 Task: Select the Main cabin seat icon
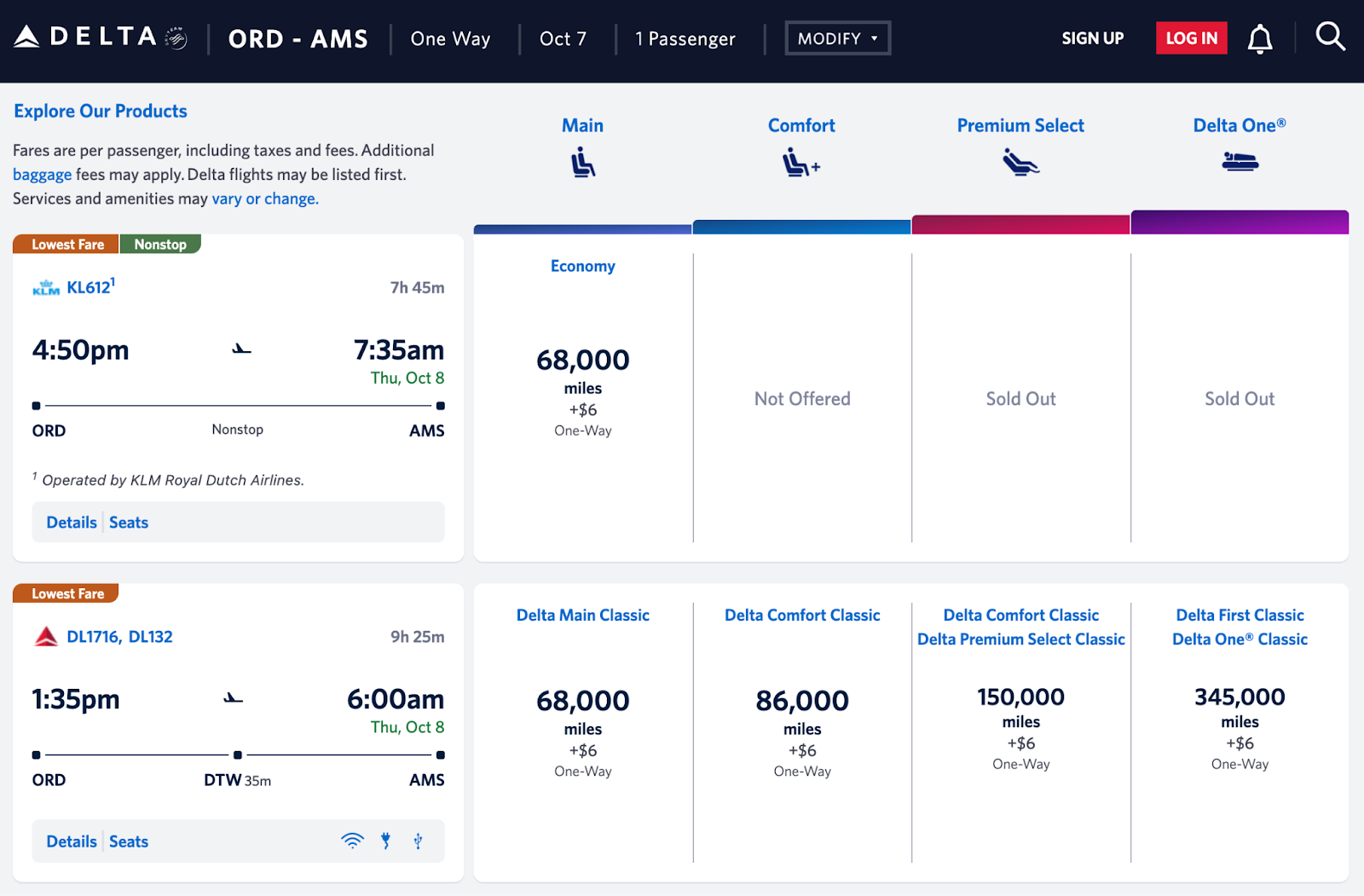(x=582, y=162)
